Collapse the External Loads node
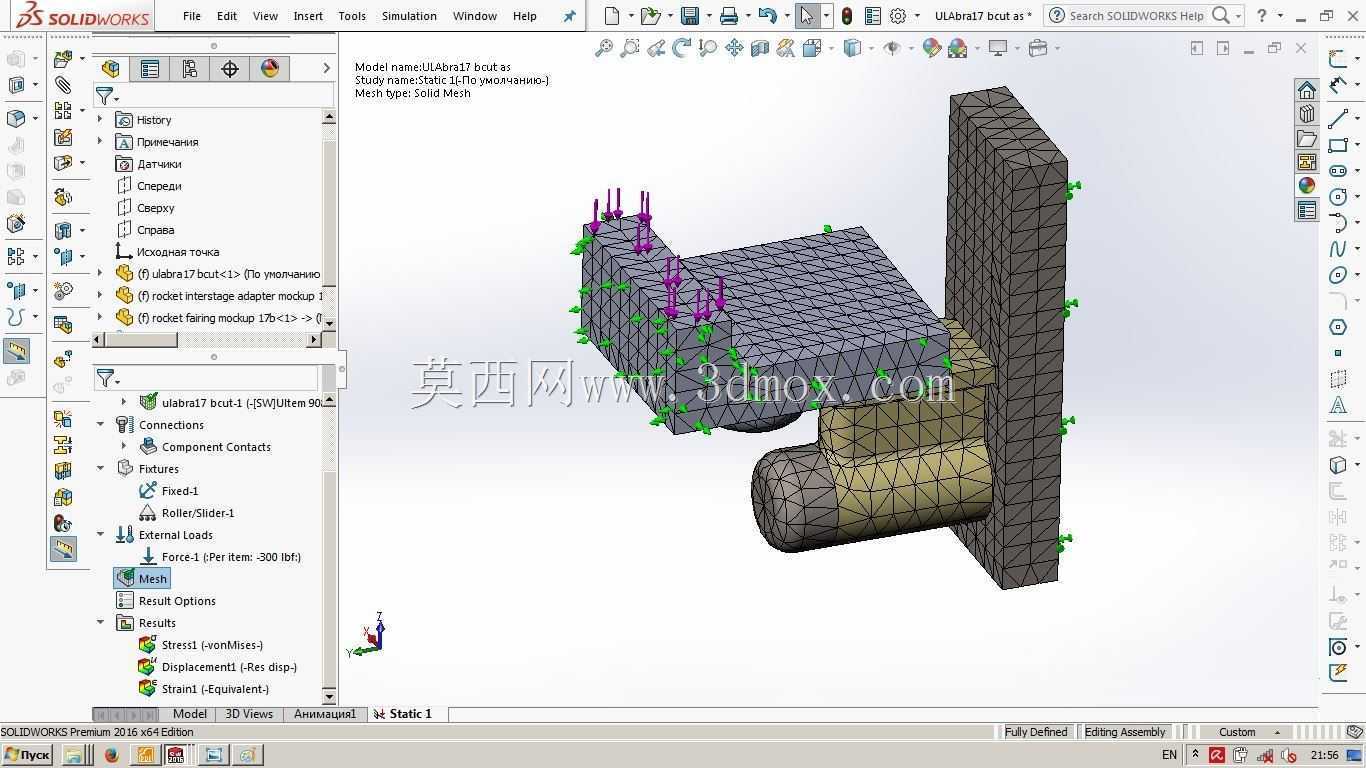The image size is (1366, 768). 100,535
